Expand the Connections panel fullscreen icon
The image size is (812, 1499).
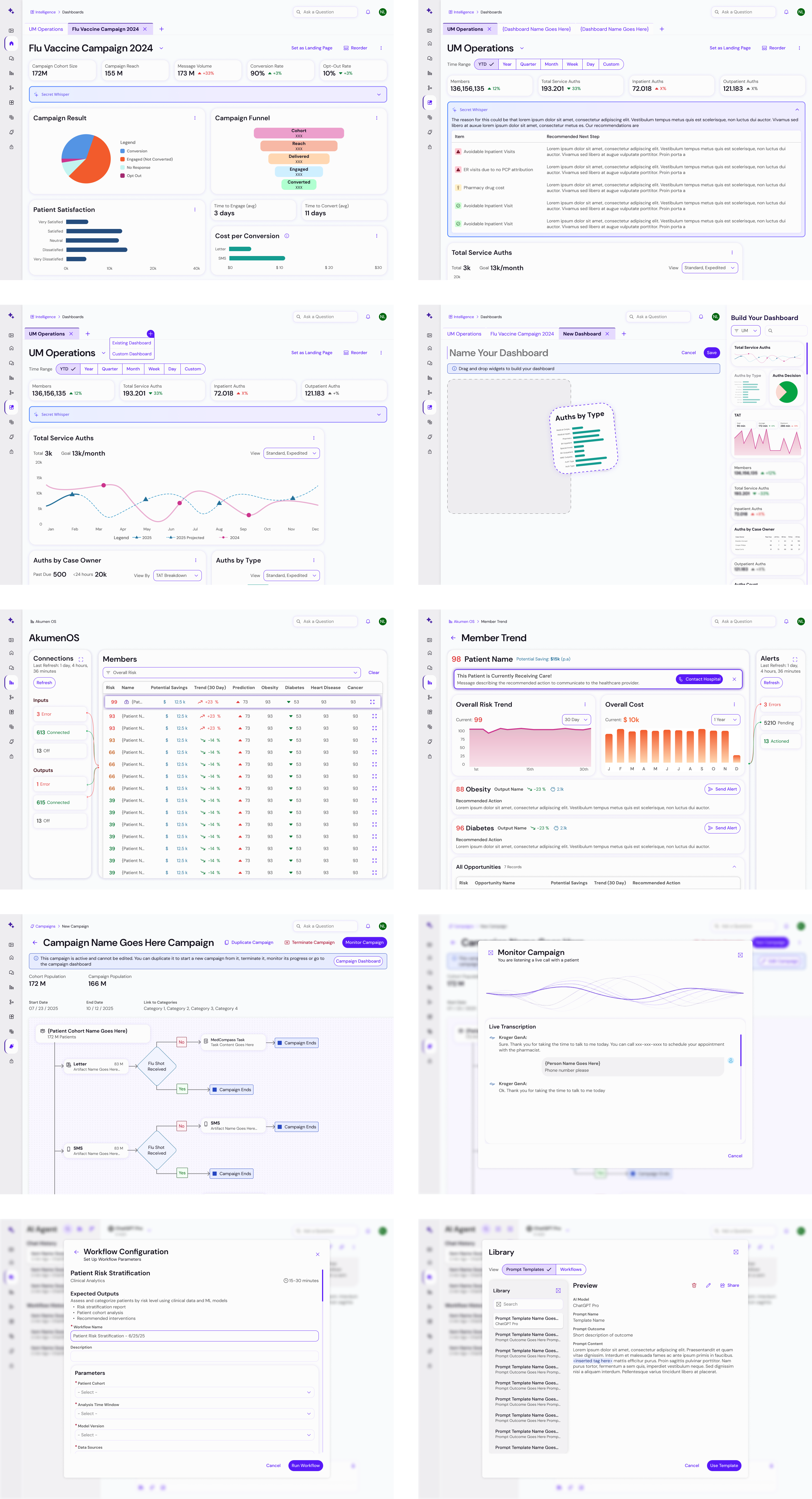click(81, 659)
